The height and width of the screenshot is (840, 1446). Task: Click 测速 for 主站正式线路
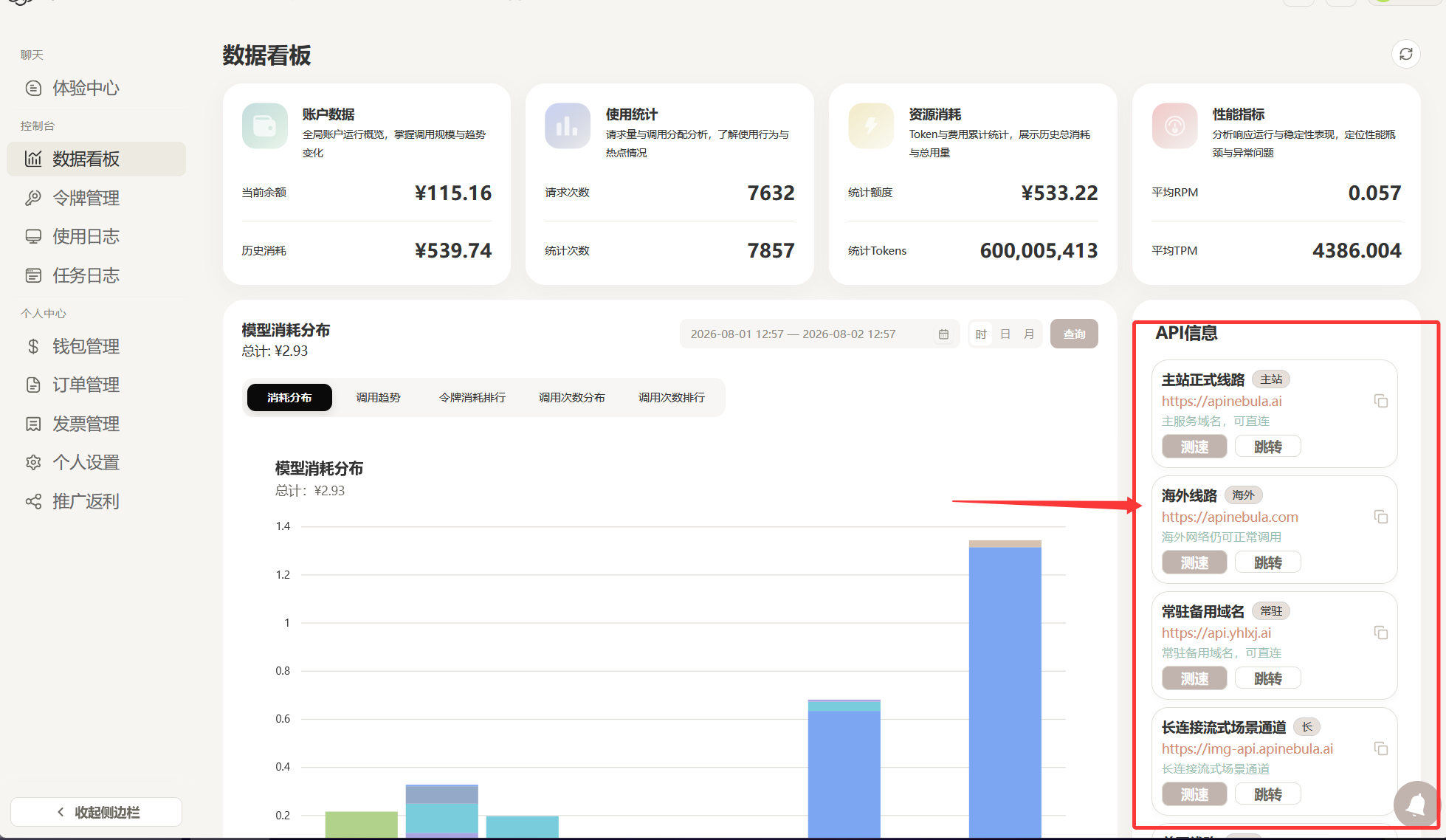point(1194,447)
